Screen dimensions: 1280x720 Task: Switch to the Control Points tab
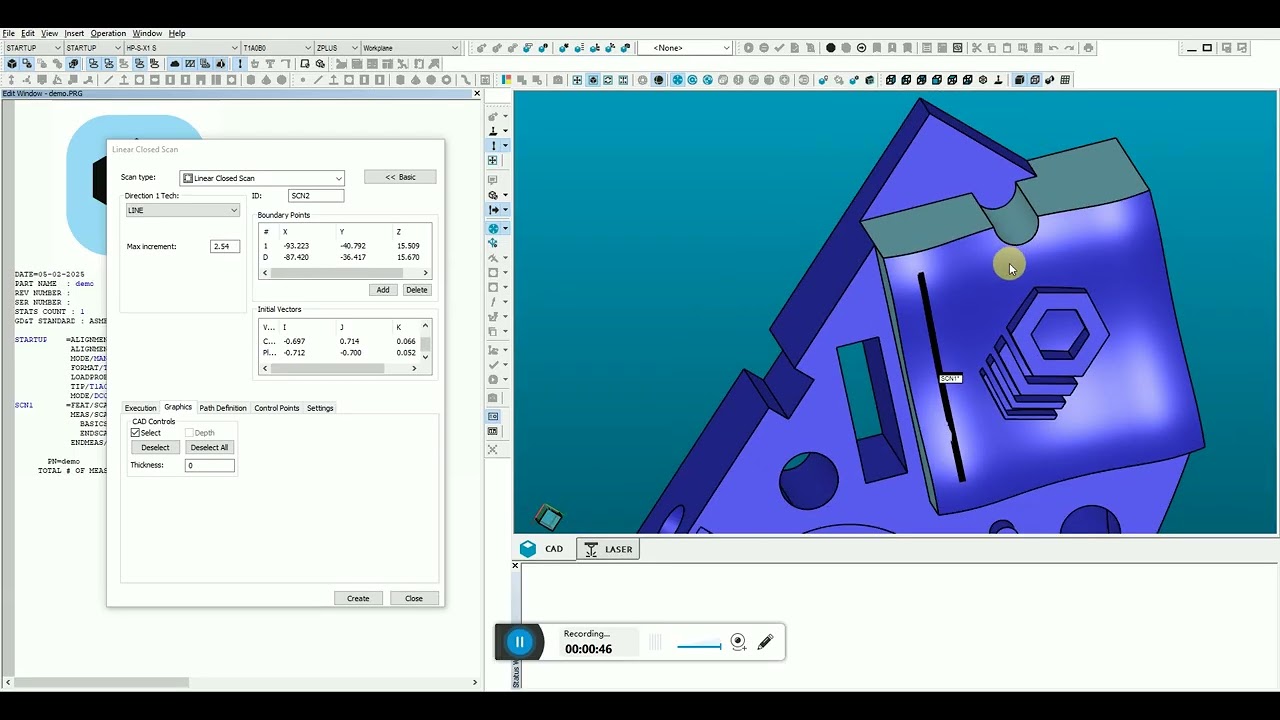tap(276, 408)
